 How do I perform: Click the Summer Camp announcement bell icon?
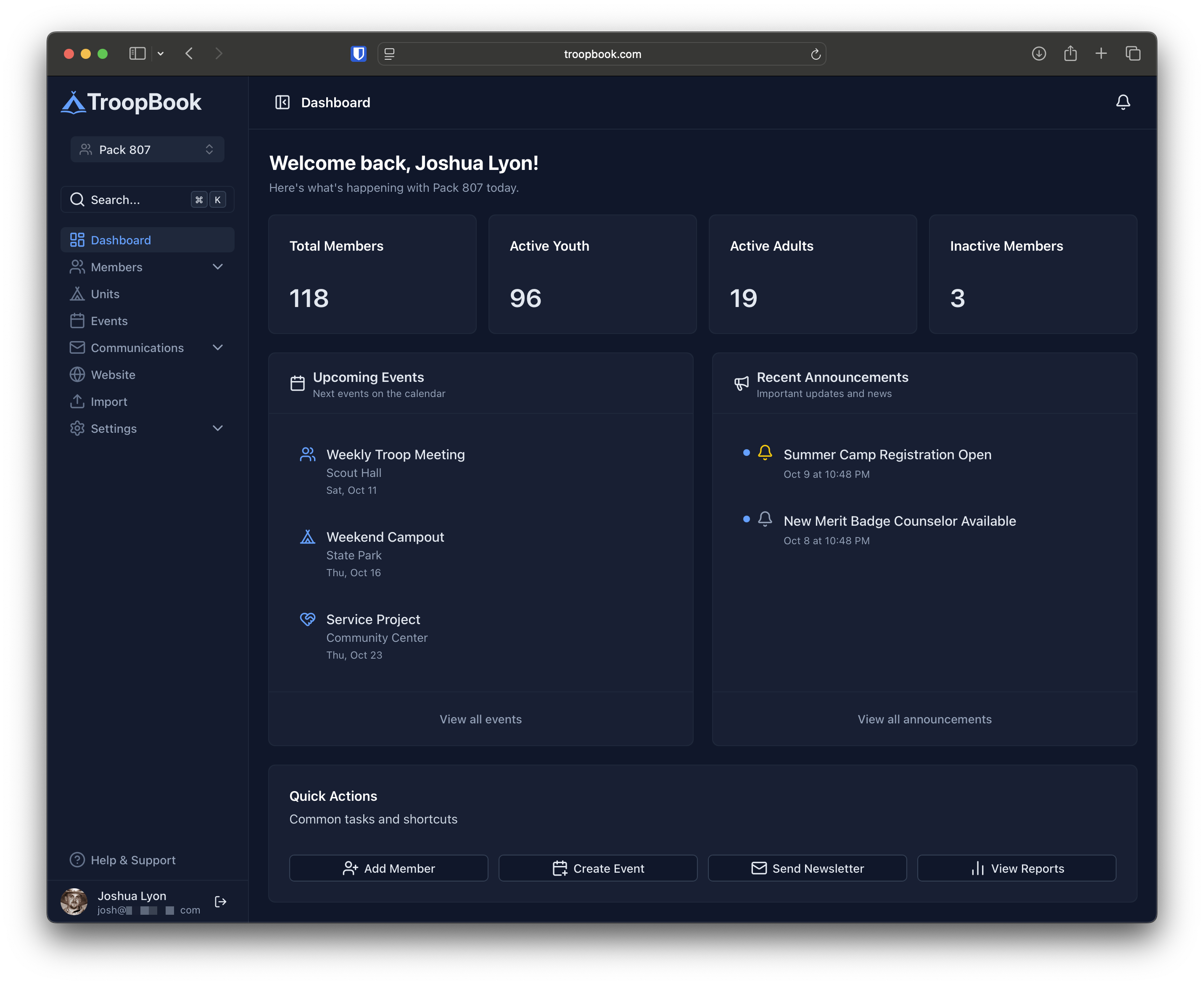tap(764, 452)
